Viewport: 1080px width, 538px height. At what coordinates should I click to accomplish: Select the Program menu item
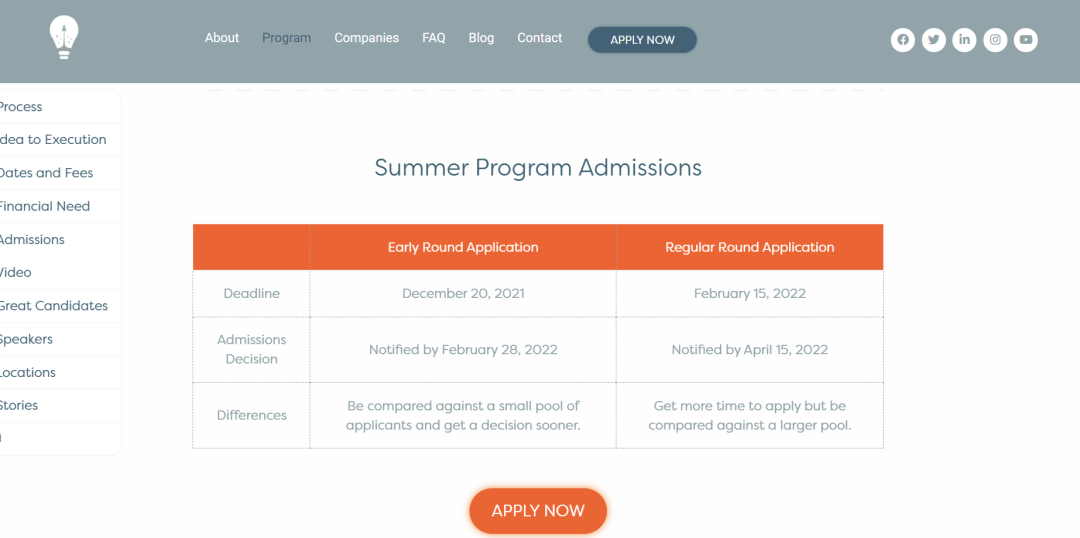(x=287, y=38)
